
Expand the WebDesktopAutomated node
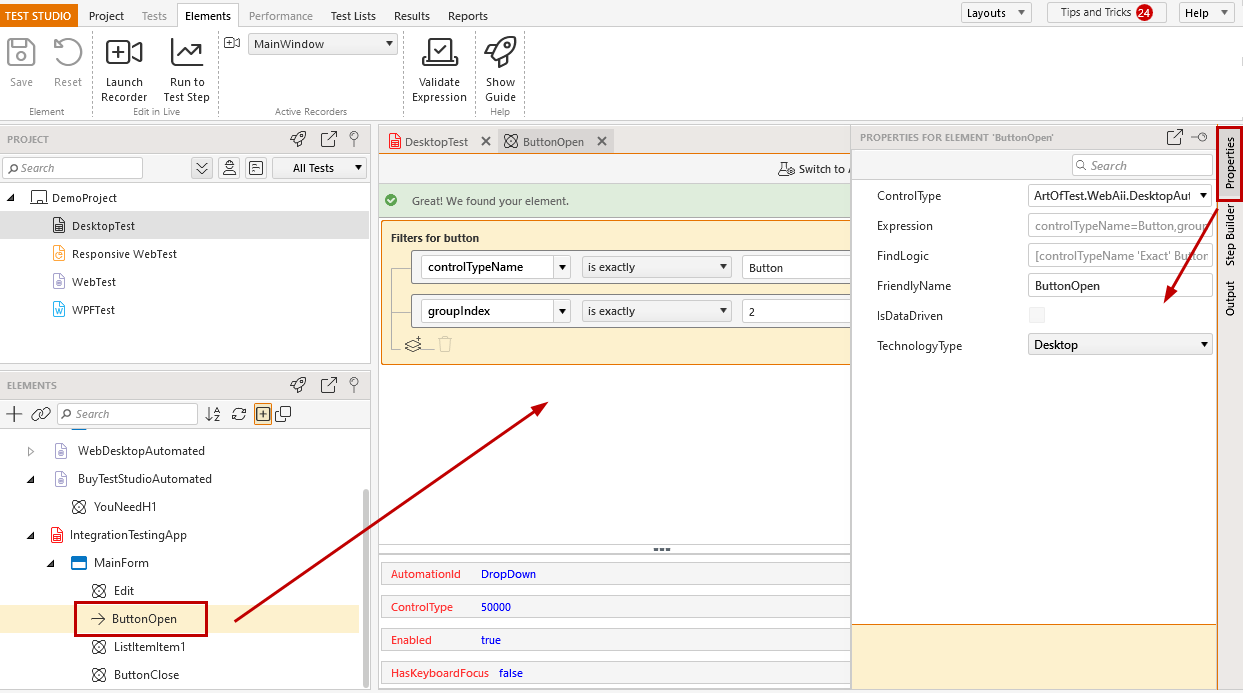point(31,451)
